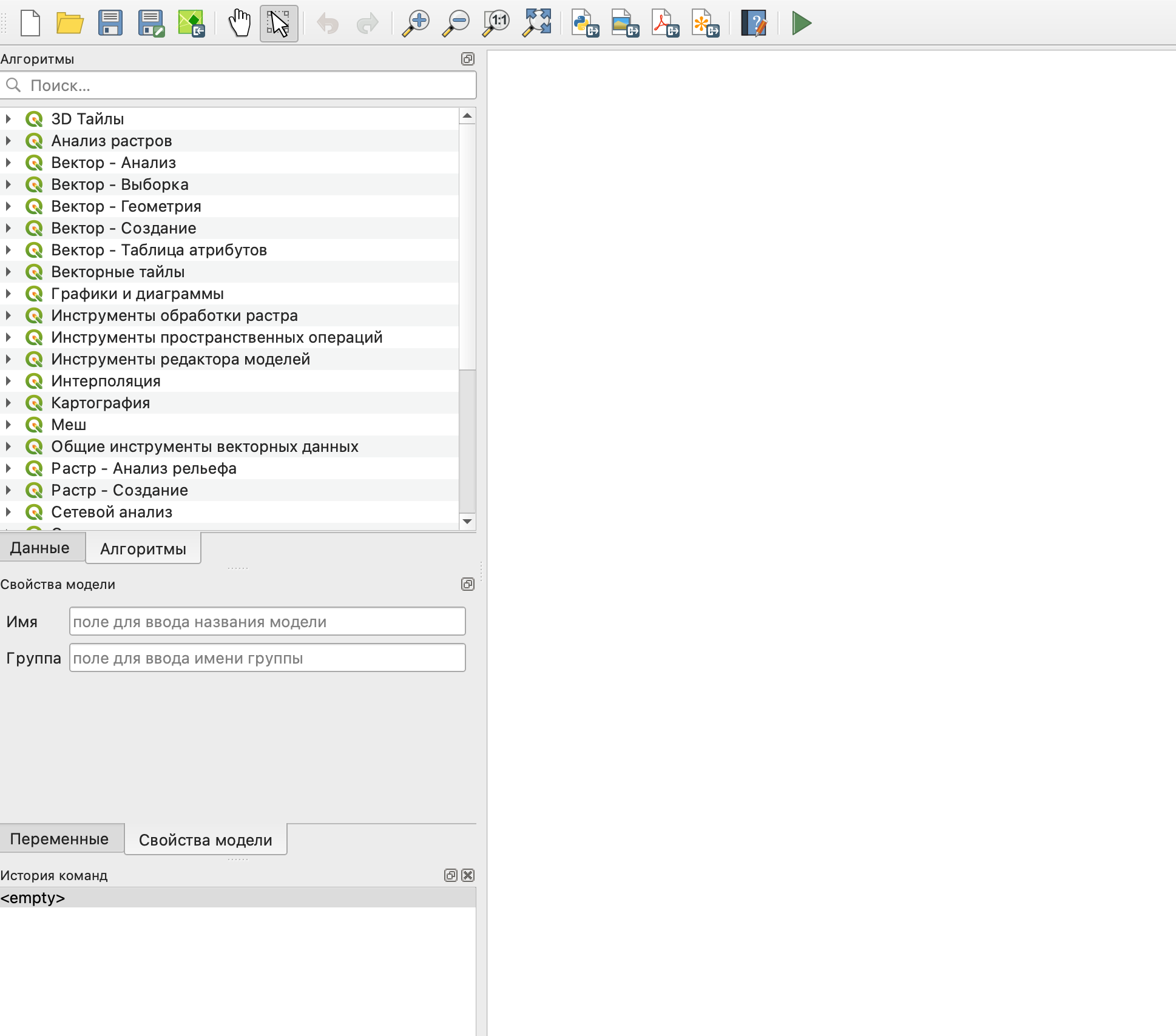The image size is (1176, 1036).
Task: Expand the Картография tree group
Action: point(8,403)
